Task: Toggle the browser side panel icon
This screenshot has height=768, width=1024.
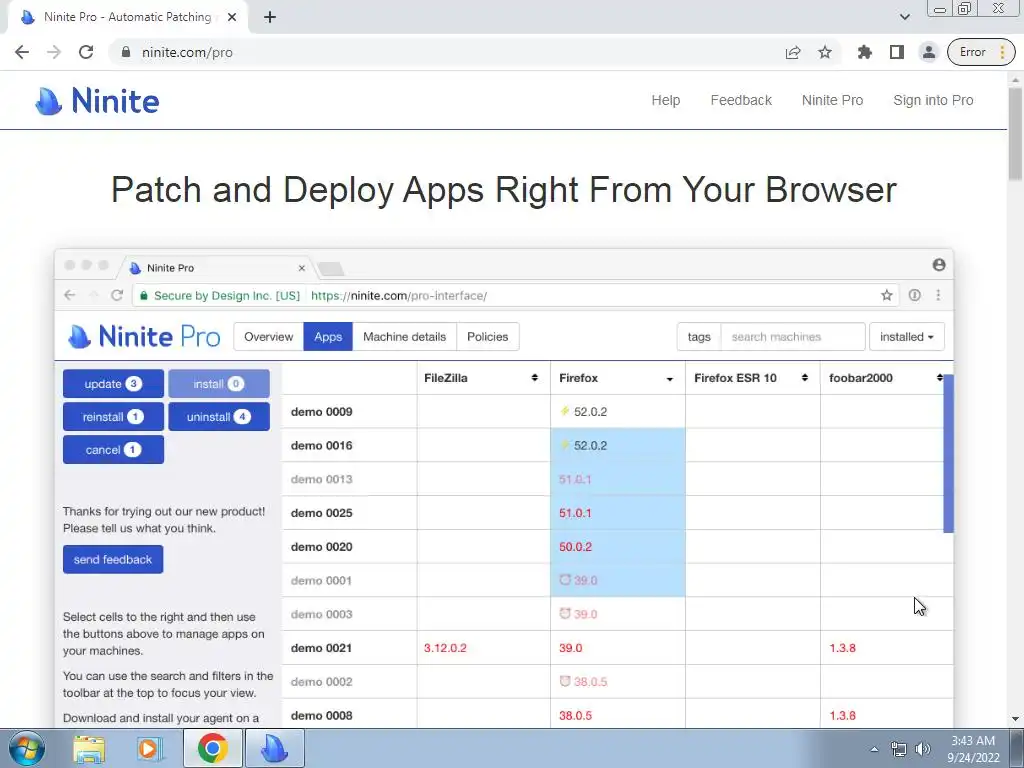Action: point(897,52)
